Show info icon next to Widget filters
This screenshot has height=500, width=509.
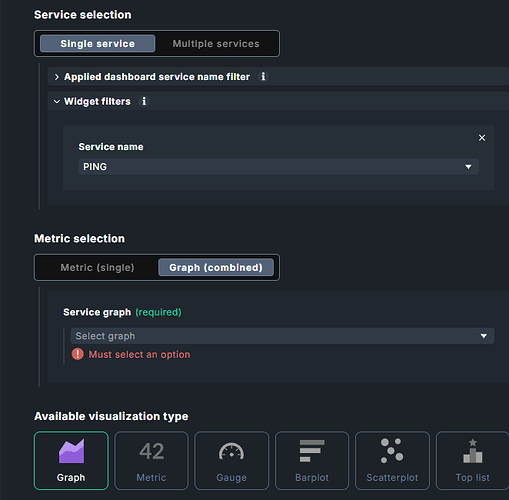[144, 101]
